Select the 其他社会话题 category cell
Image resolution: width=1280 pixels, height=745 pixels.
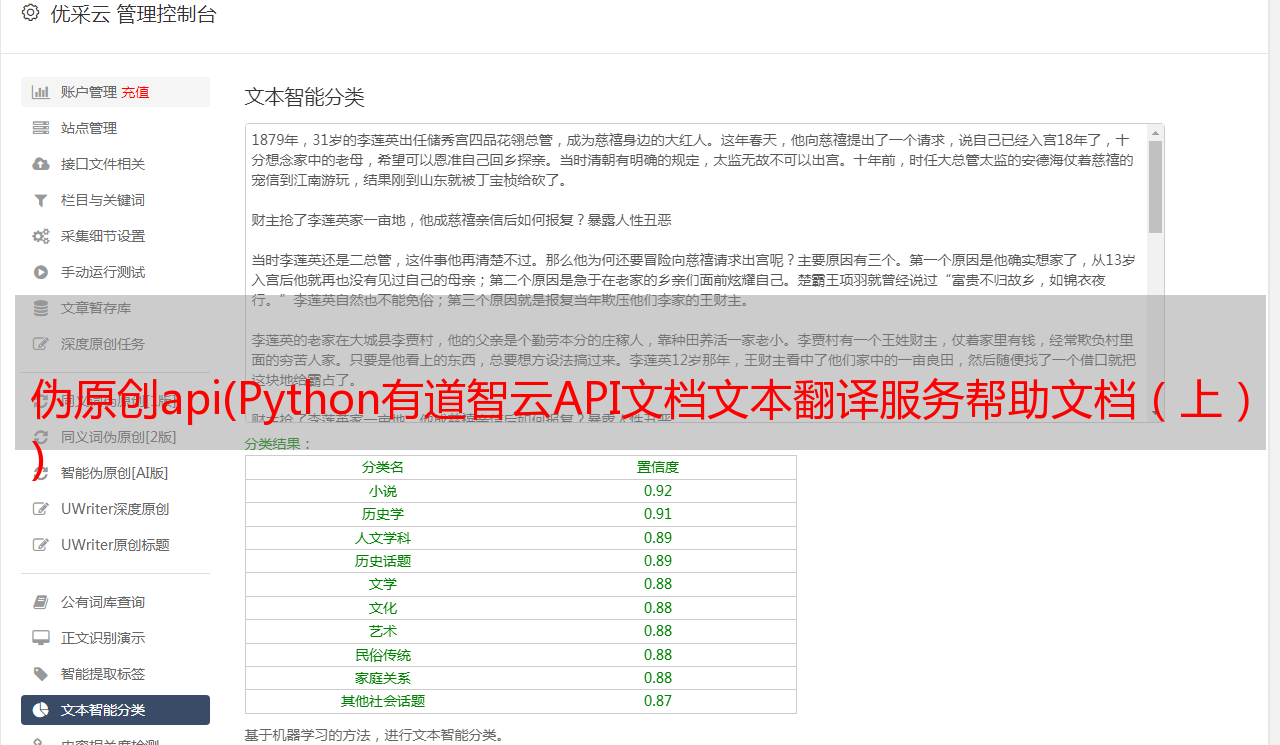coord(383,701)
